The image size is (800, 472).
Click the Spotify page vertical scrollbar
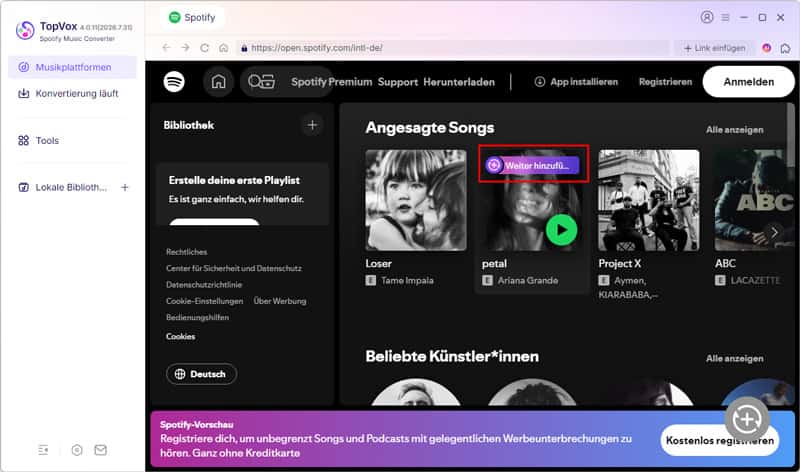[x=791, y=133]
